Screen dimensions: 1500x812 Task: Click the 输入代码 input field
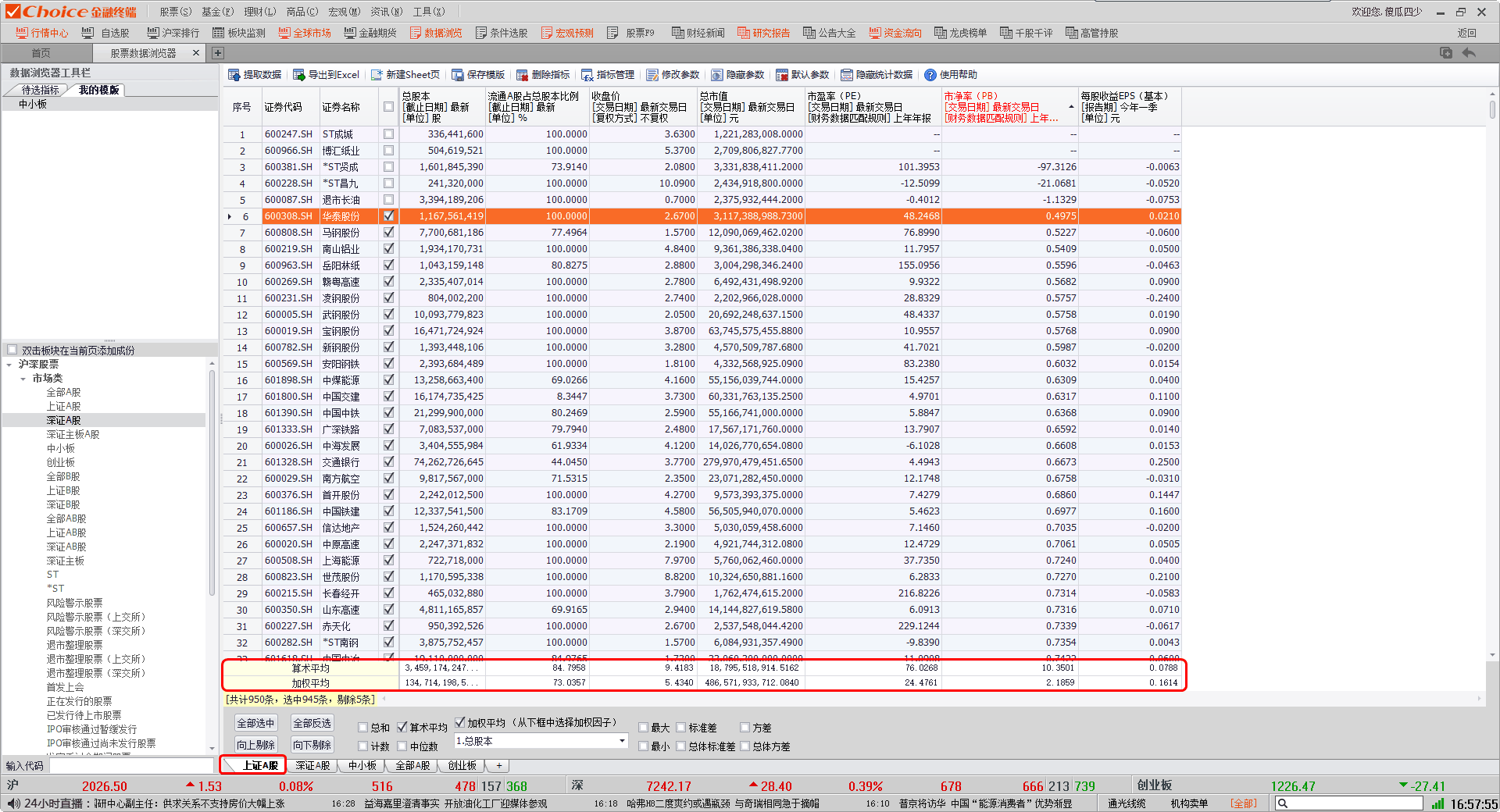pyautogui.click(x=131, y=766)
